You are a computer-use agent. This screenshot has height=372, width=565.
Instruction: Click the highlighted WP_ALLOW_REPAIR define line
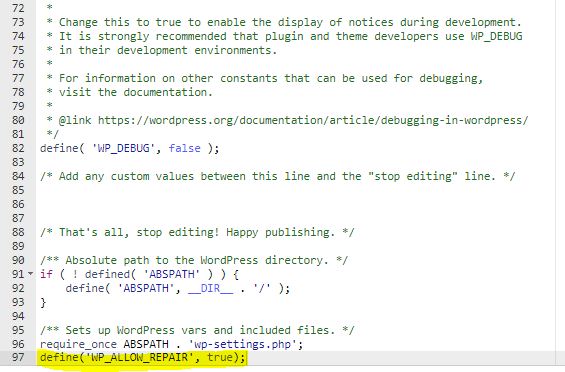(143, 358)
